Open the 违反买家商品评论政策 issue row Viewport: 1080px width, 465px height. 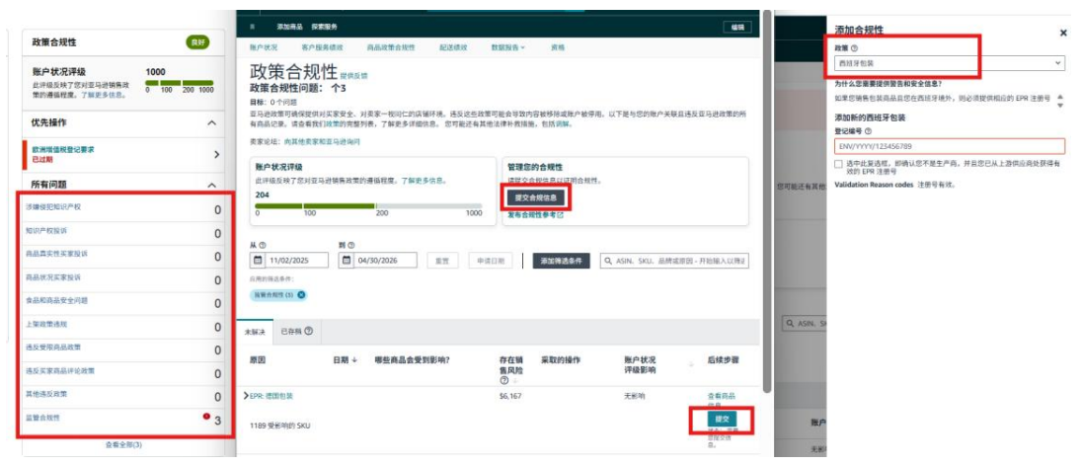tap(123, 372)
